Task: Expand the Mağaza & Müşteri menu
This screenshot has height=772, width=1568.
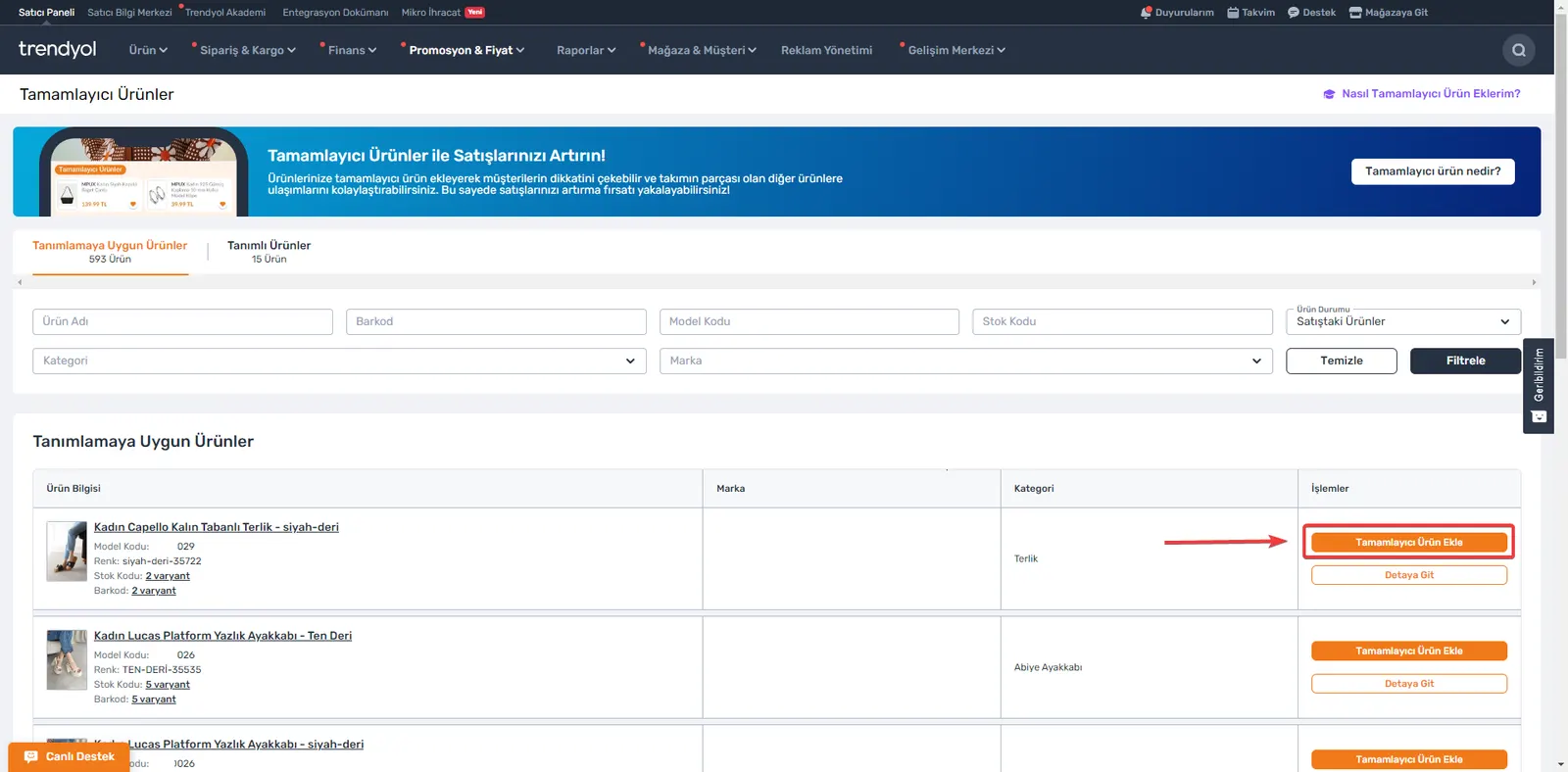Action: click(702, 50)
